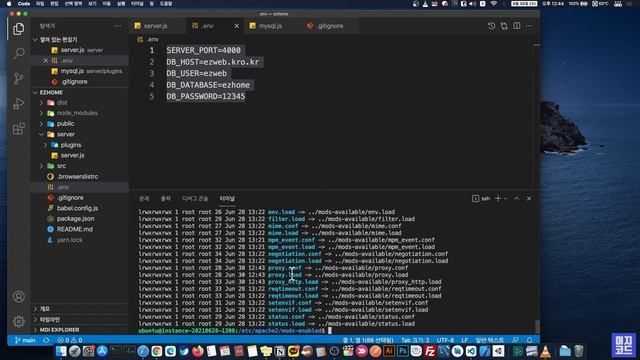Open the Explorer view in activity bar
This screenshot has width=640, height=360.
coord(18,29)
